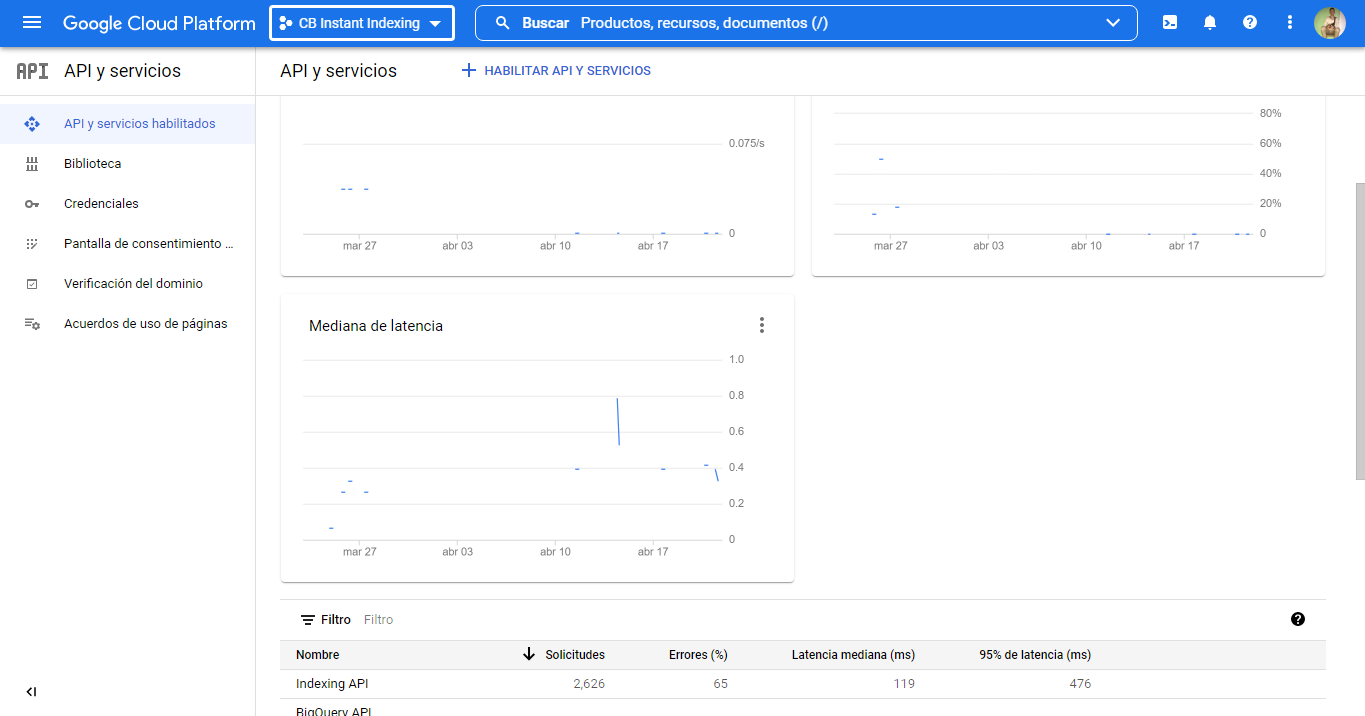
Task: Click the API logo icon in sidebar
Action: [x=32, y=71]
